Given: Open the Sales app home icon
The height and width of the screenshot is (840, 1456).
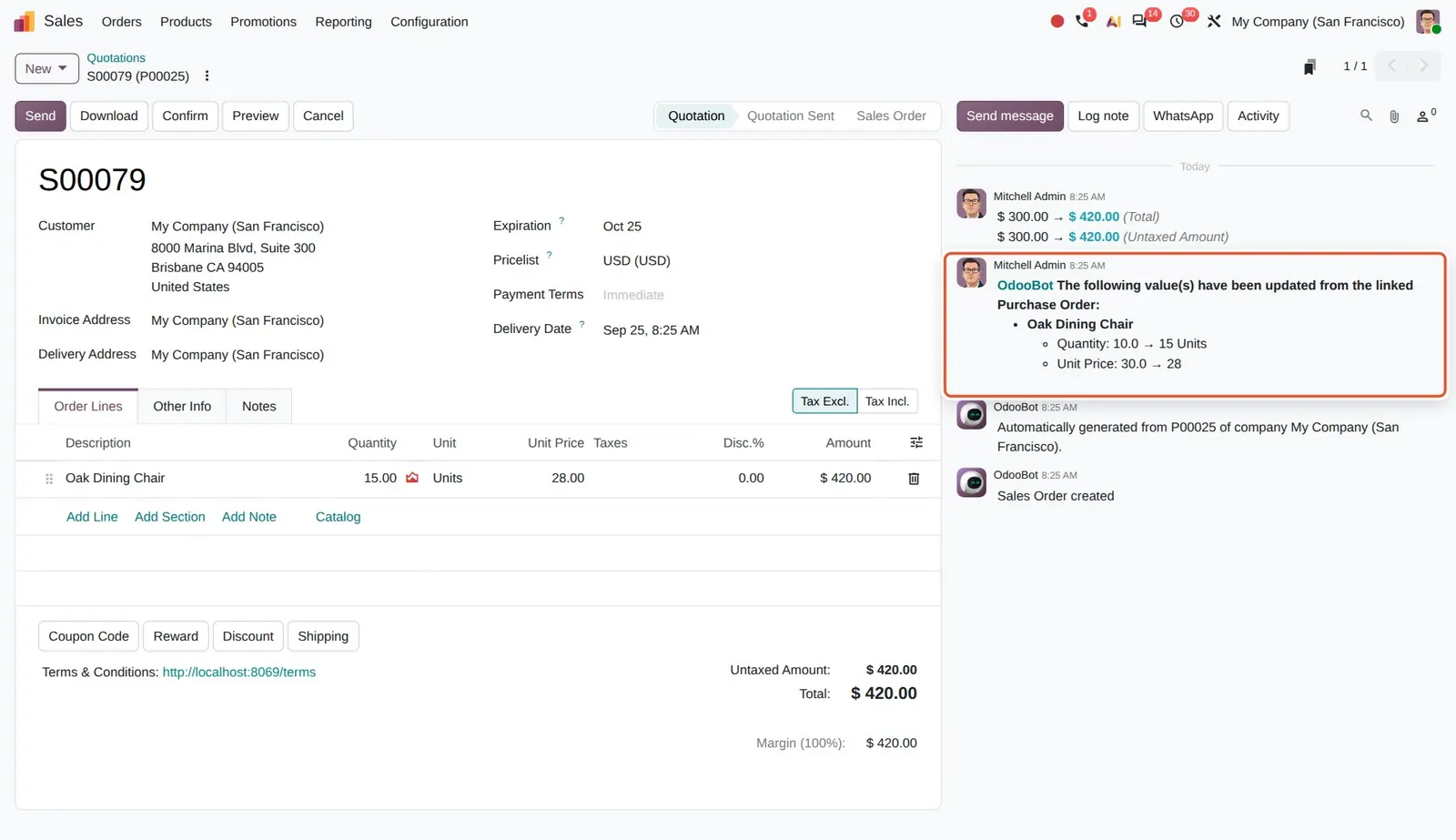Looking at the screenshot, I should coord(25,21).
